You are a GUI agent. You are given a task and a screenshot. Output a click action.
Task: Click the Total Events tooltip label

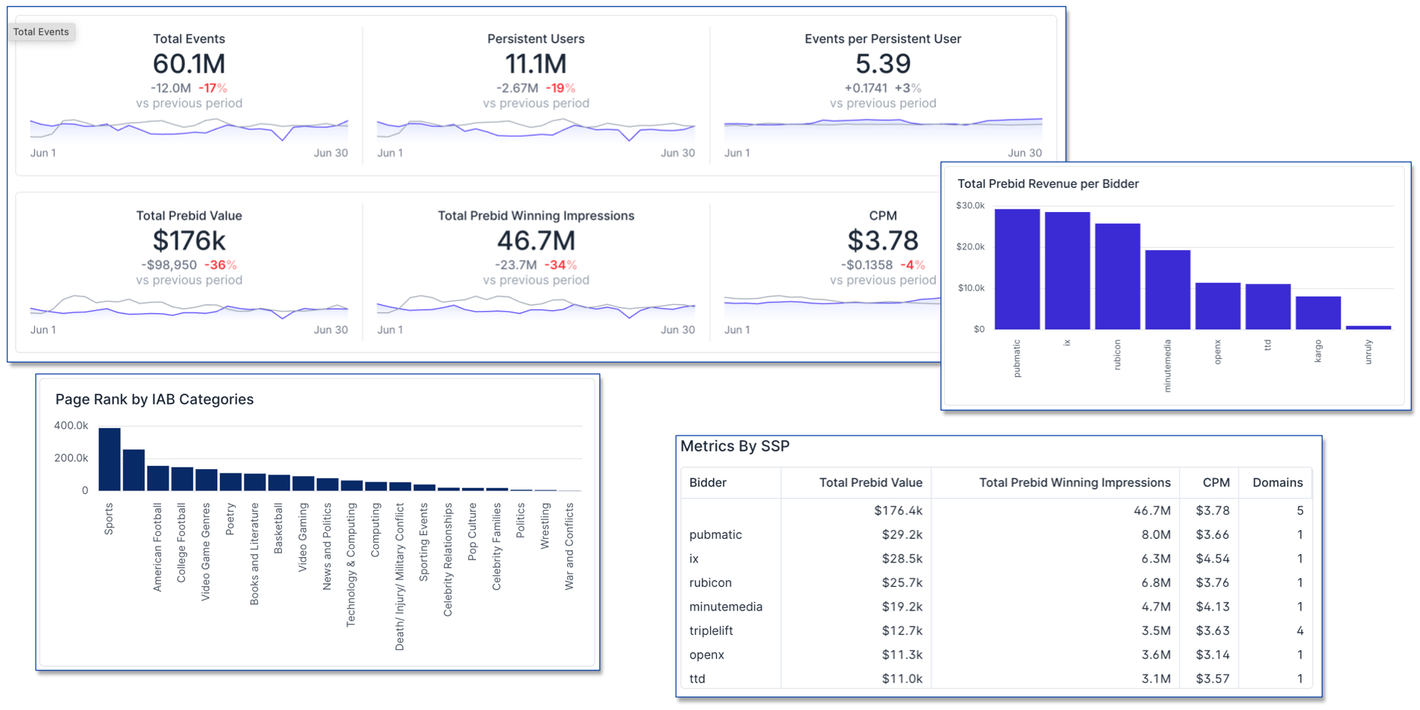pyautogui.click(x=41, y=32)
